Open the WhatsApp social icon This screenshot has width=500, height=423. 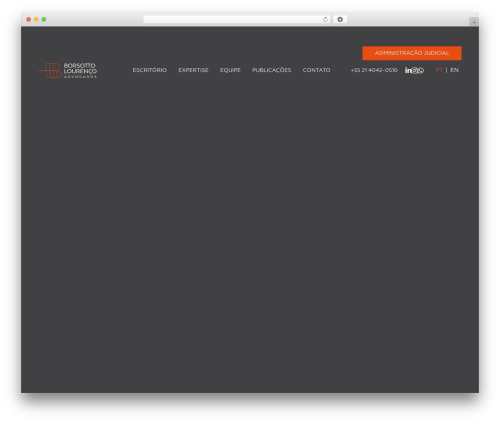coord(421,70)
